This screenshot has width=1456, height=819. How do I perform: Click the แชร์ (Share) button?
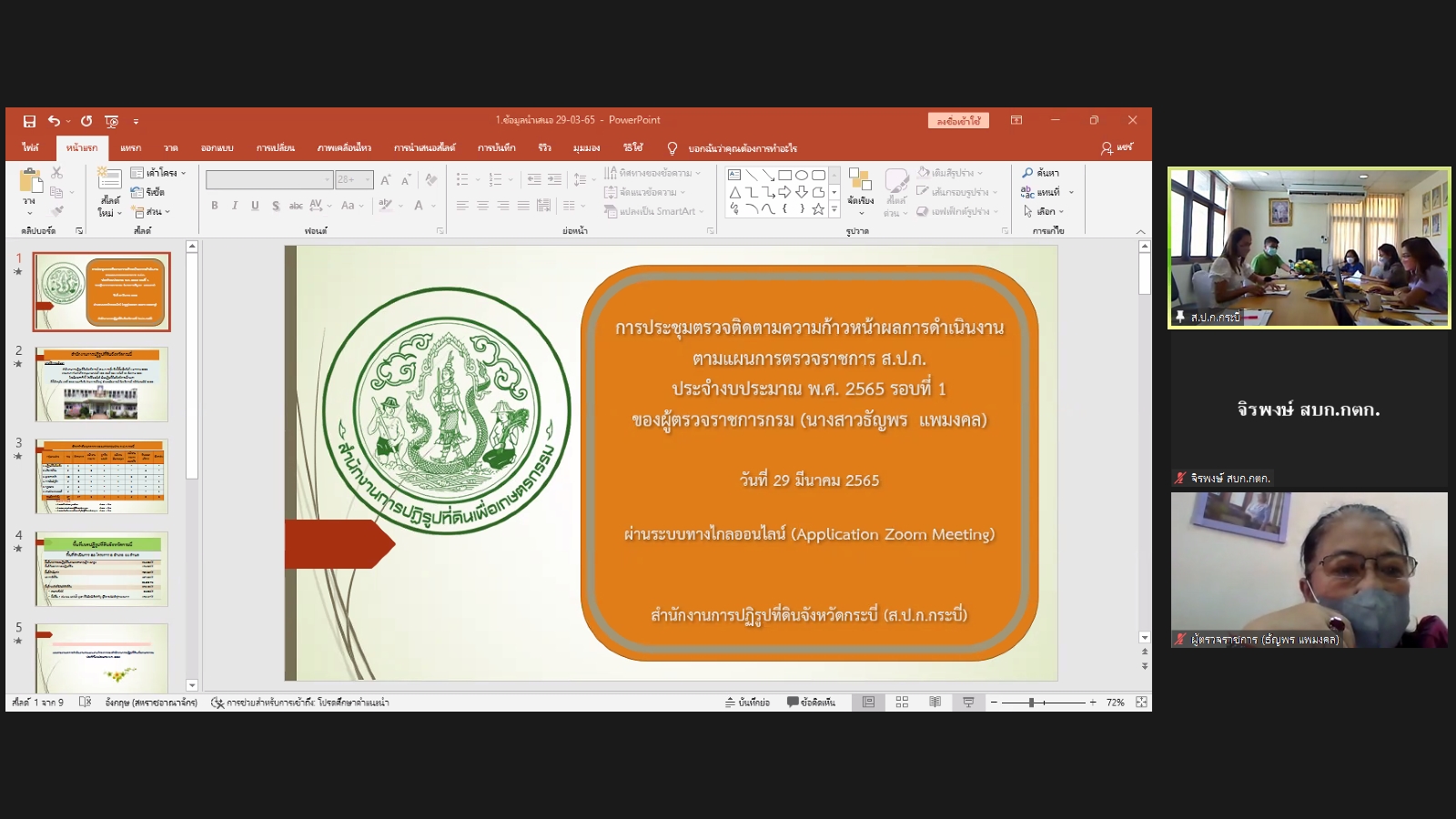pyautogui.click(x=1117, y=147)
